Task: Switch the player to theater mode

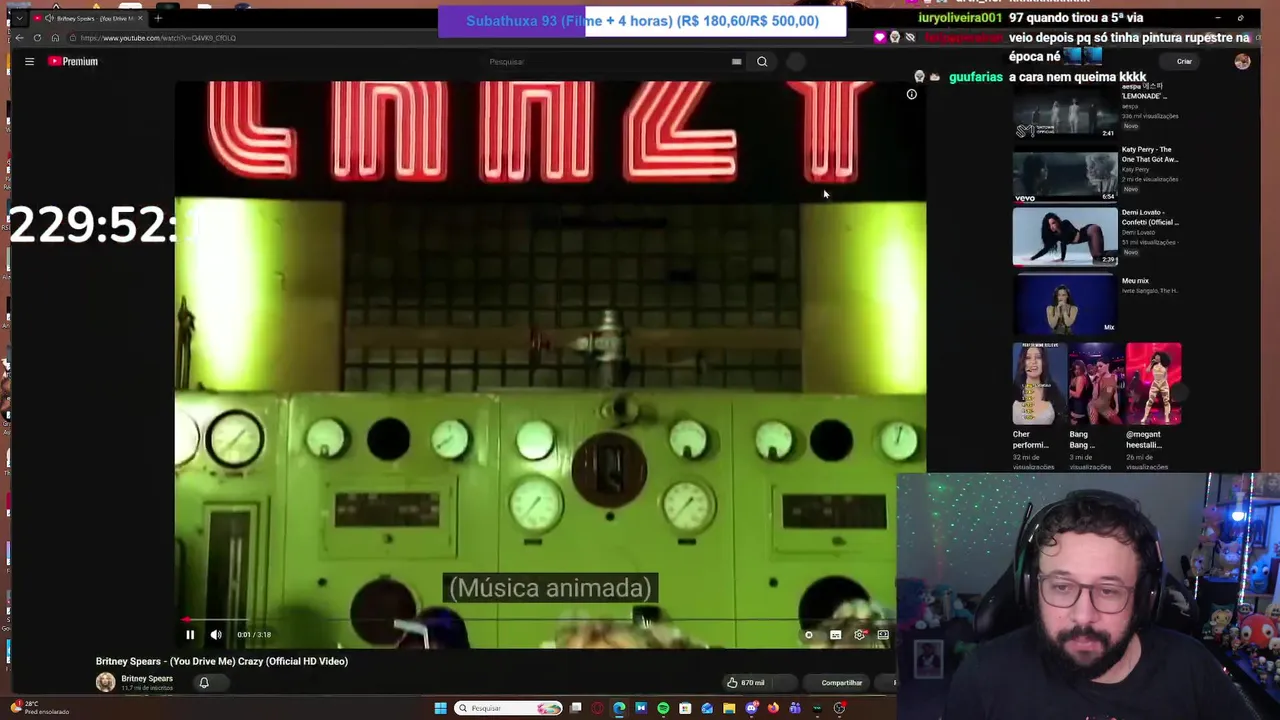Action: coord(883,634)
